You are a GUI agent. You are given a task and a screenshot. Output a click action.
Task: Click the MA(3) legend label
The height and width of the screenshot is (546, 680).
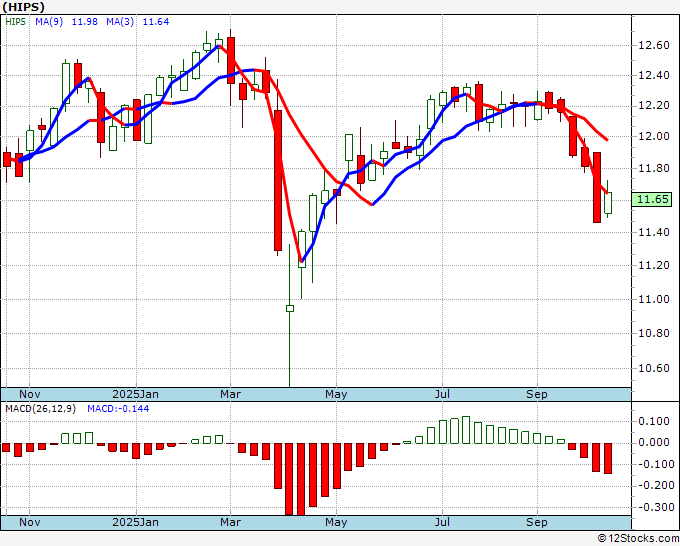pos(120,22)
